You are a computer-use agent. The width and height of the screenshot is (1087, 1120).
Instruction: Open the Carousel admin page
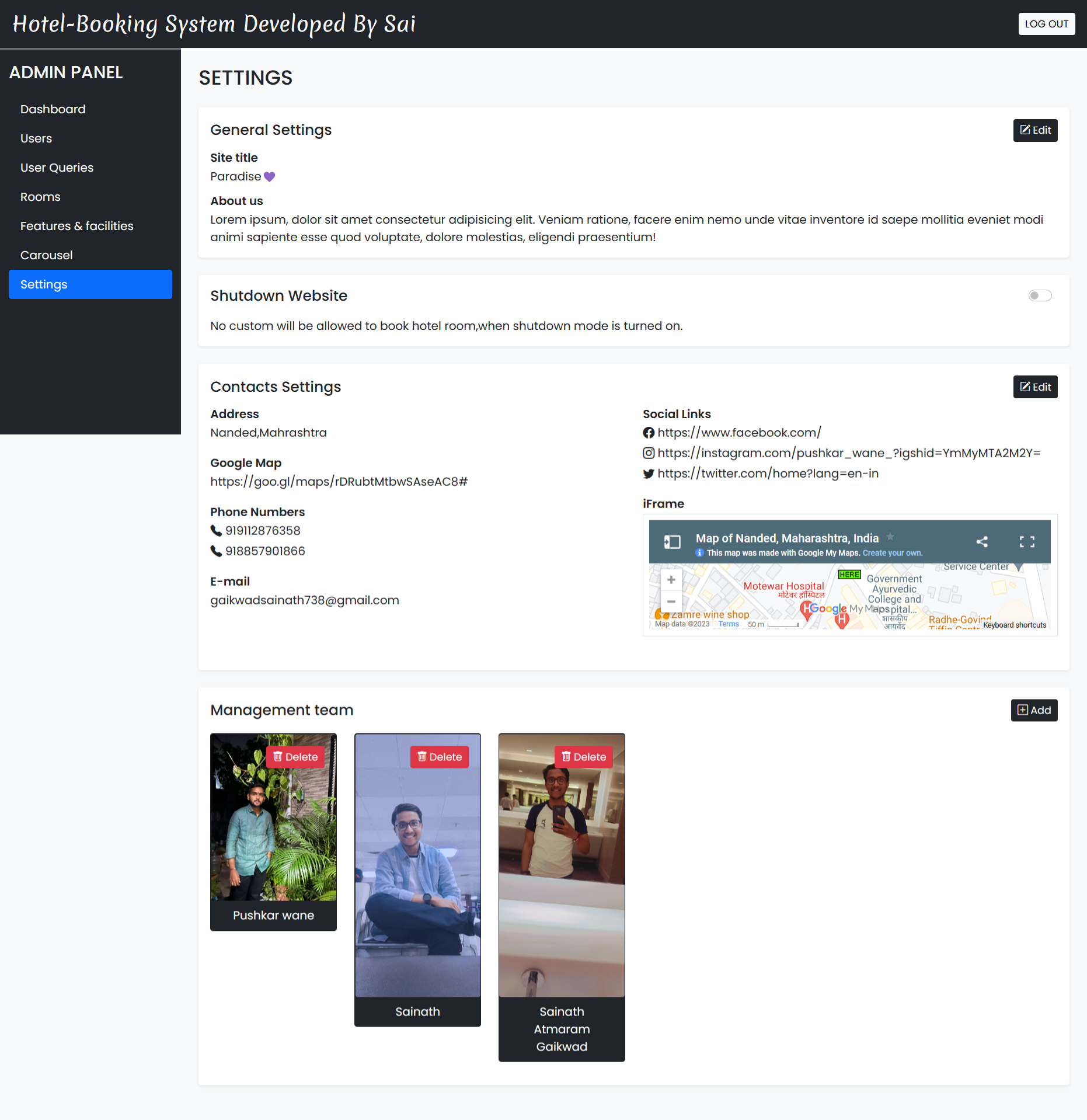click(x=46, y=255)
